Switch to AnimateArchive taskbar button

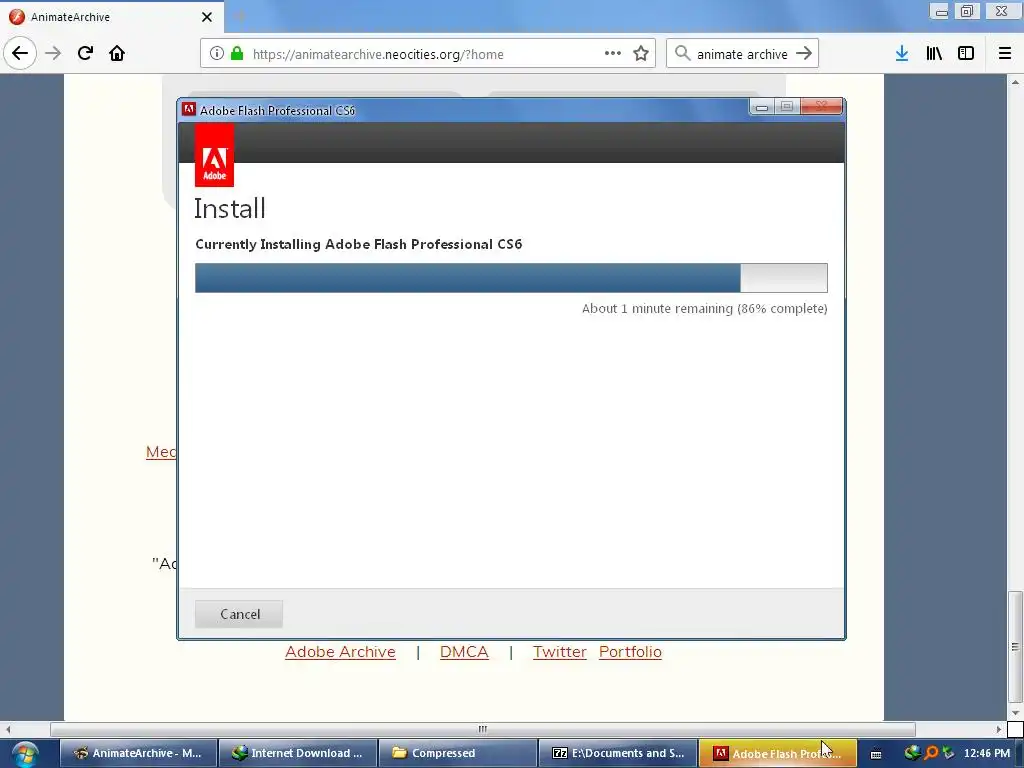pos(138,753)
